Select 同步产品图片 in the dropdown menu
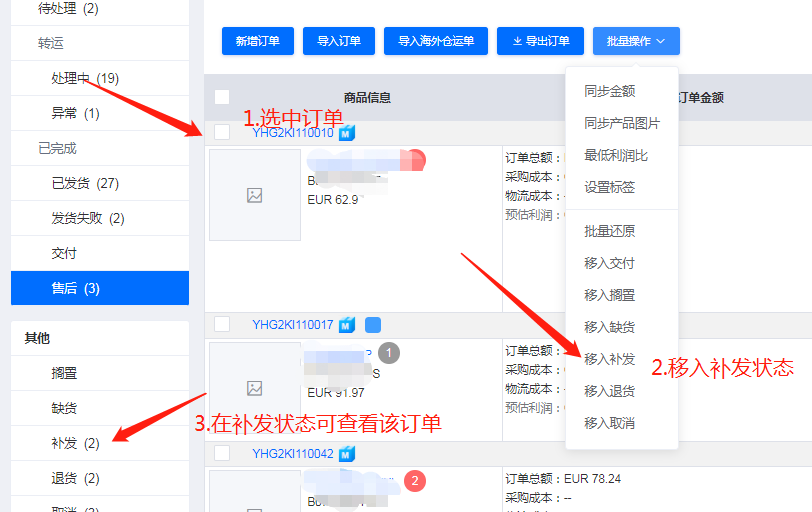The height and width of the screenshot is (512, 812). pyautogui.click(x=622, y=123)
